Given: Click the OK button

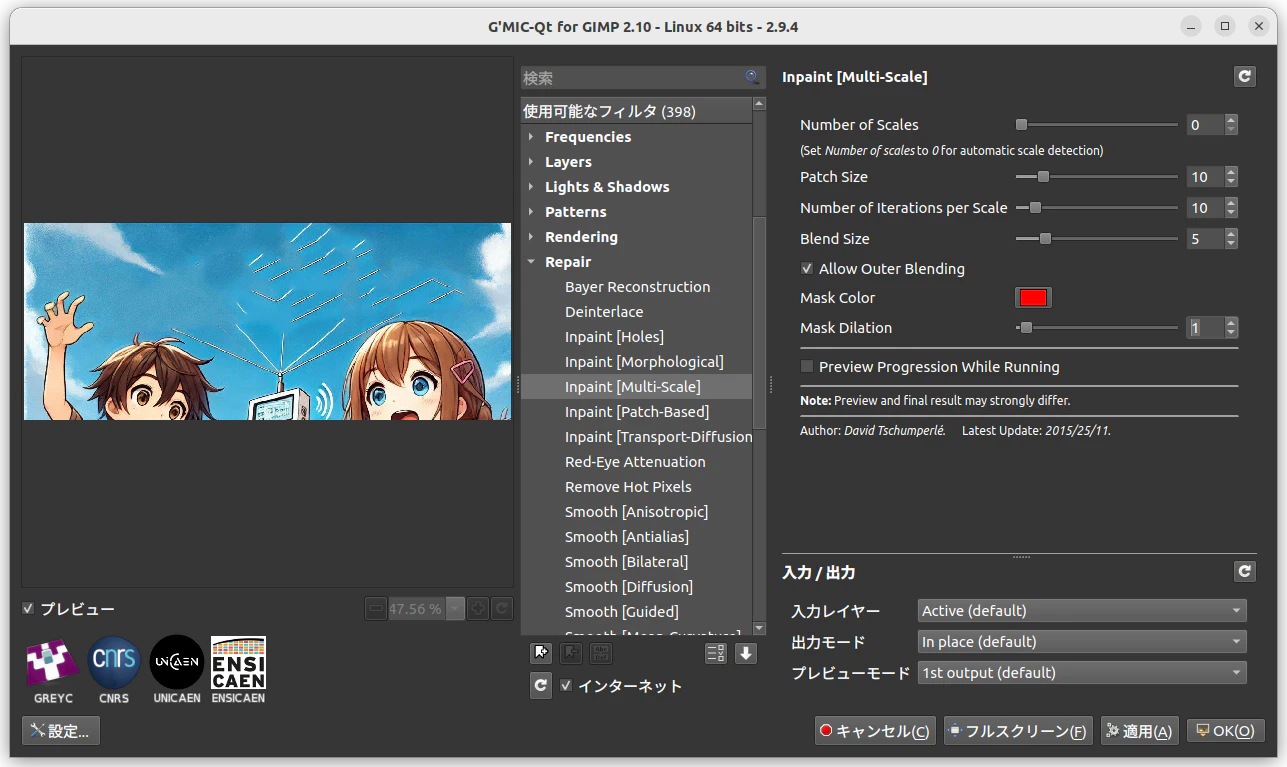Looking at the screenshot, I should tap(1225, 731).
